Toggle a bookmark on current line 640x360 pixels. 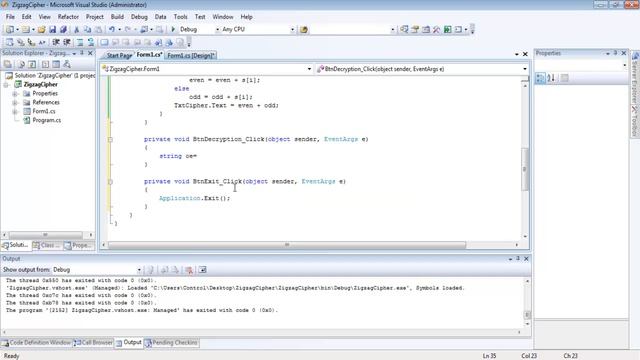(x=104, y=42)
